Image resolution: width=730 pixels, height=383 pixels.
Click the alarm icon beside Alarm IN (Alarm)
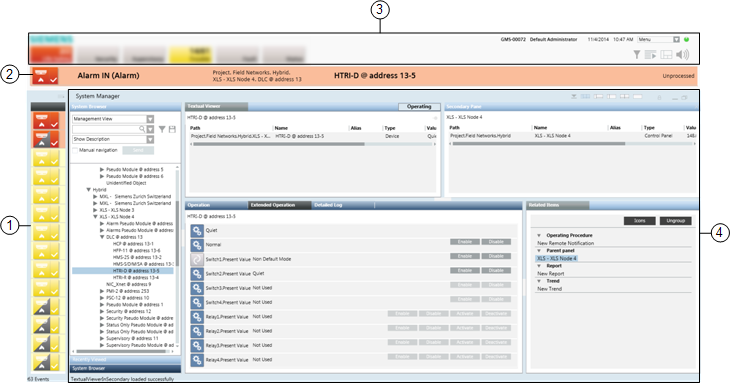[45, 76]
